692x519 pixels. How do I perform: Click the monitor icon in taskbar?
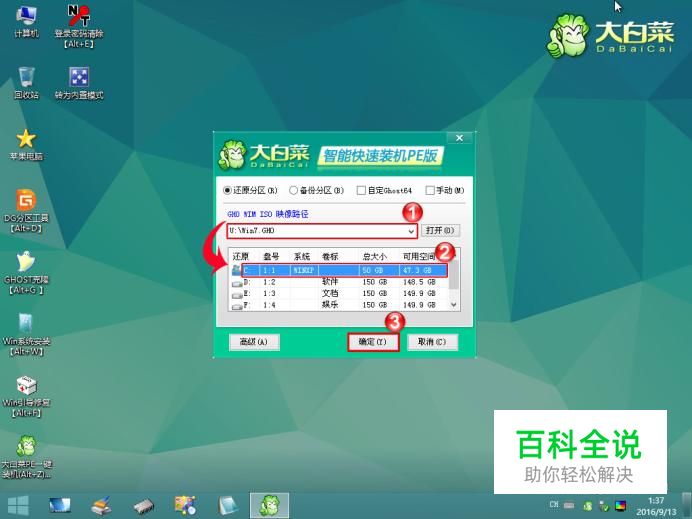tap(60, 506)
